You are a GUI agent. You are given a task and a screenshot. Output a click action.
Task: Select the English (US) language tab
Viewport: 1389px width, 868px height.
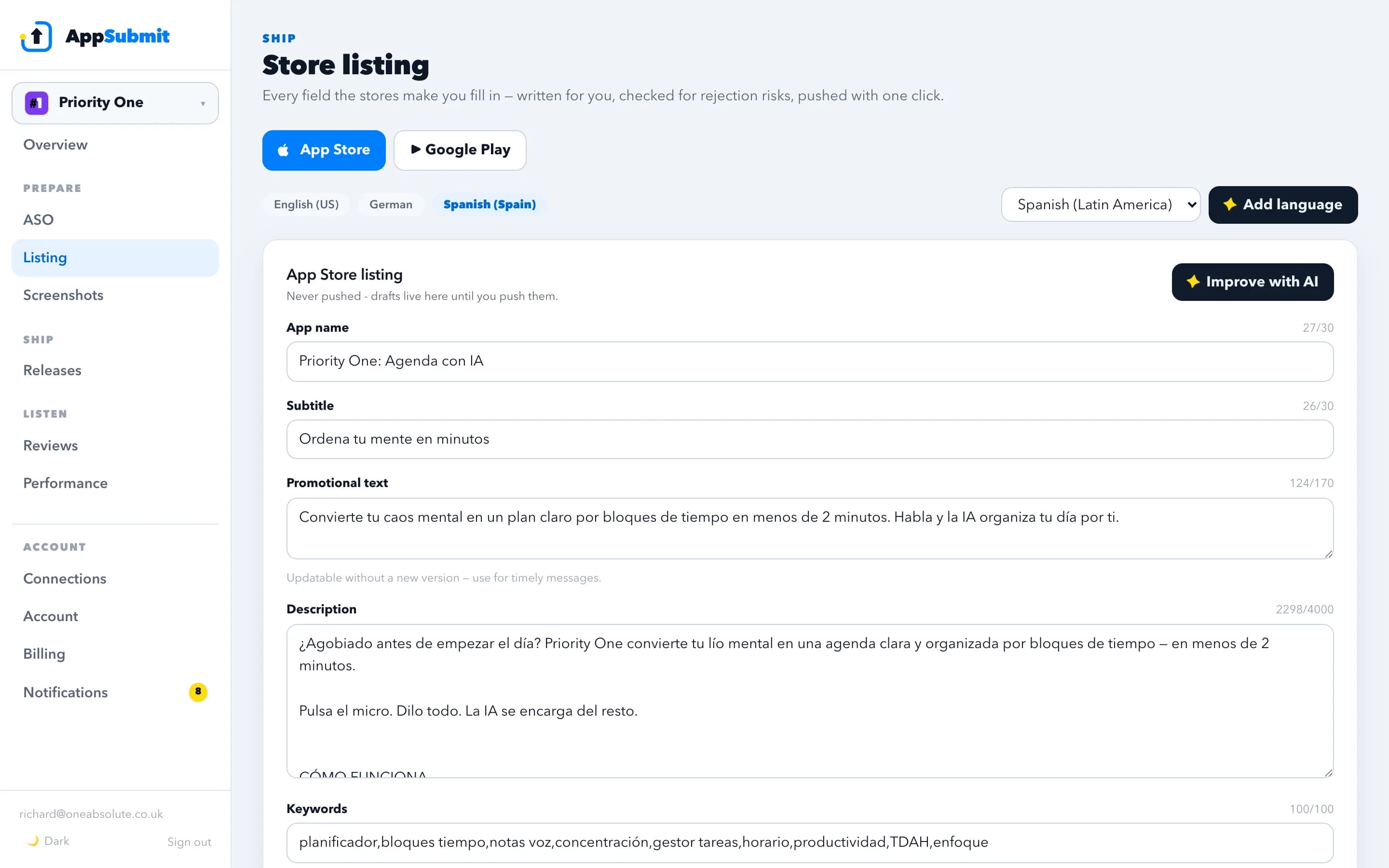pyautogui.click(x=306, y=204)
